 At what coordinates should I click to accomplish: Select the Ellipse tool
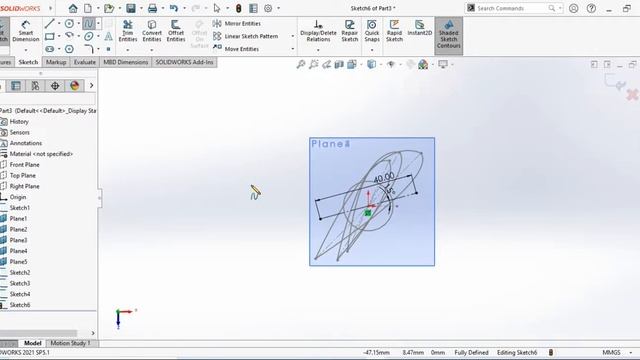(x=89, y=36)
